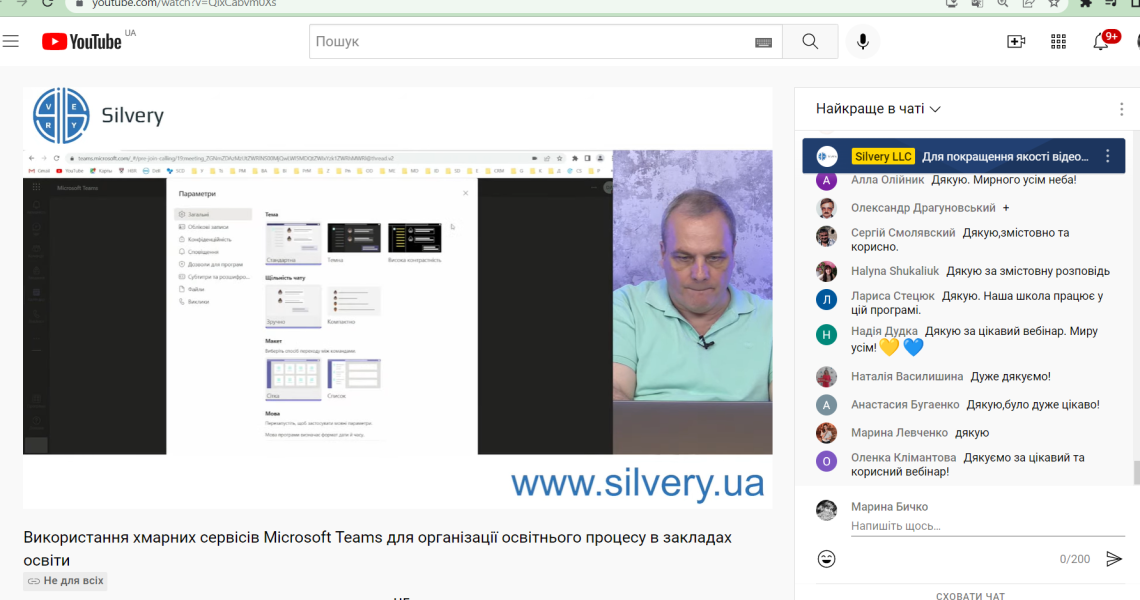Click the Напишіть щось… chat input

click(x=987, y=526)
